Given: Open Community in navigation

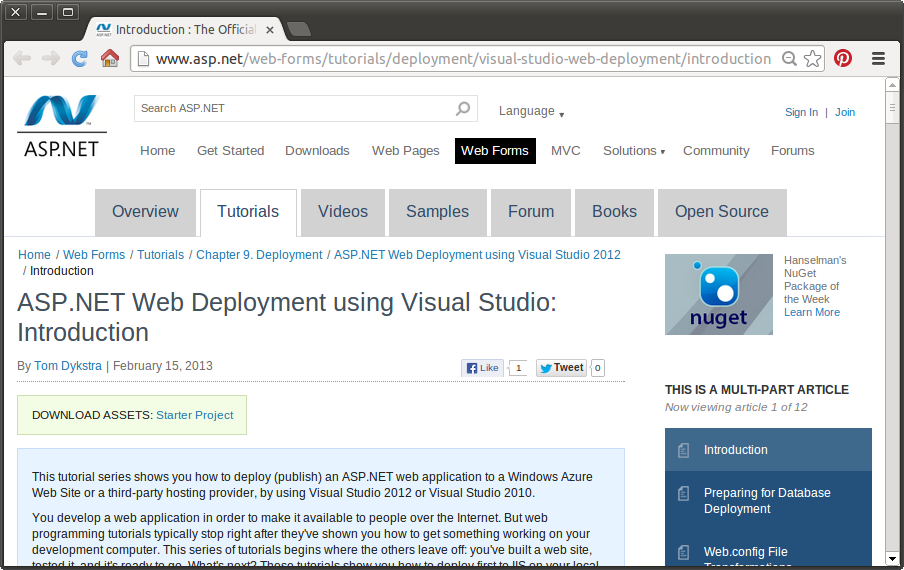Looking at the screenshot, I should coord(716,151).
